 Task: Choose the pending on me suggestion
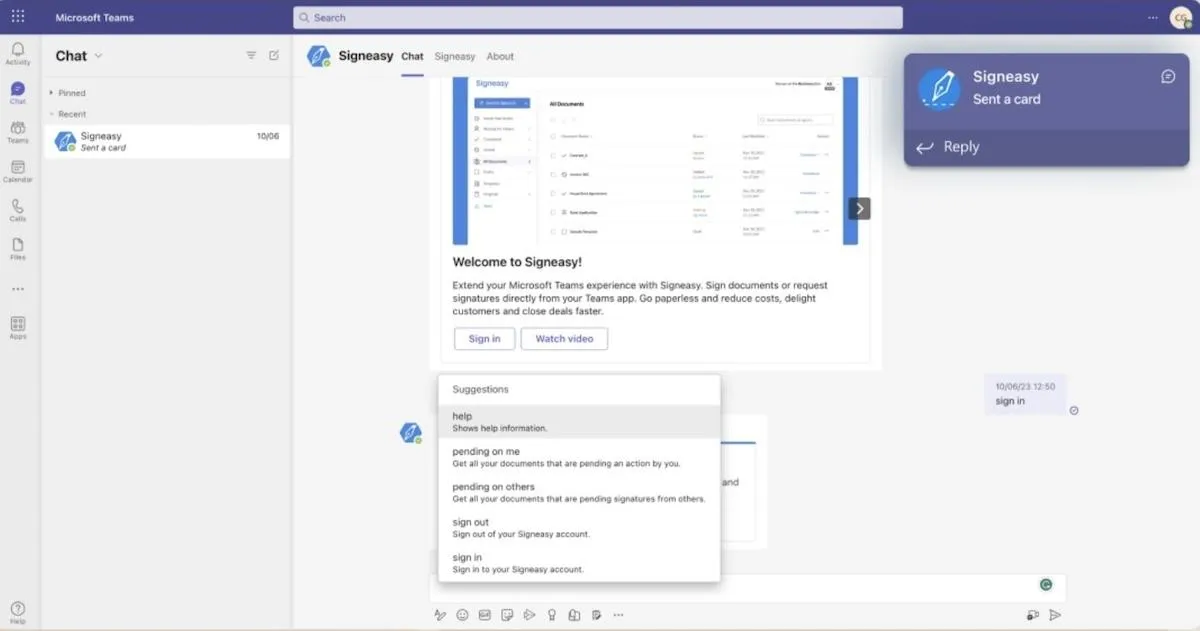click(579, 457)
